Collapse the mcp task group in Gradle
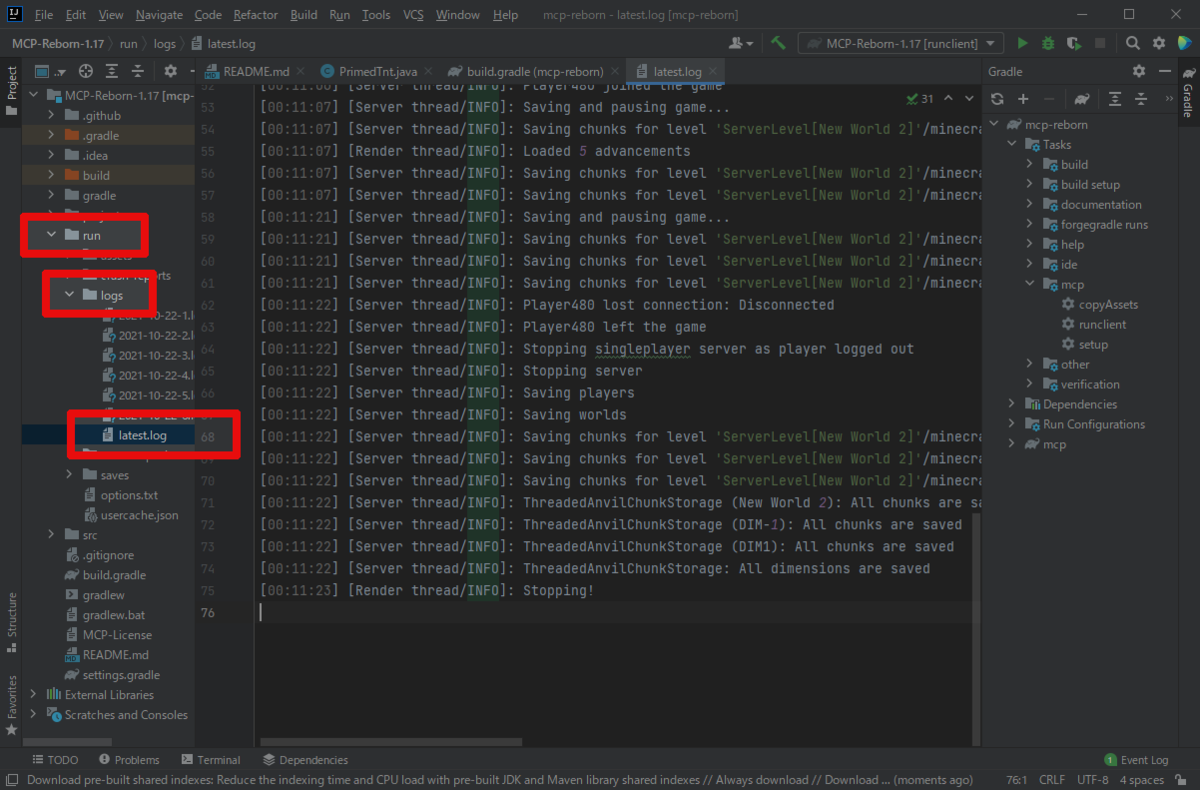This screenshot has height=790, width=1200. [x=1030, y=285]
